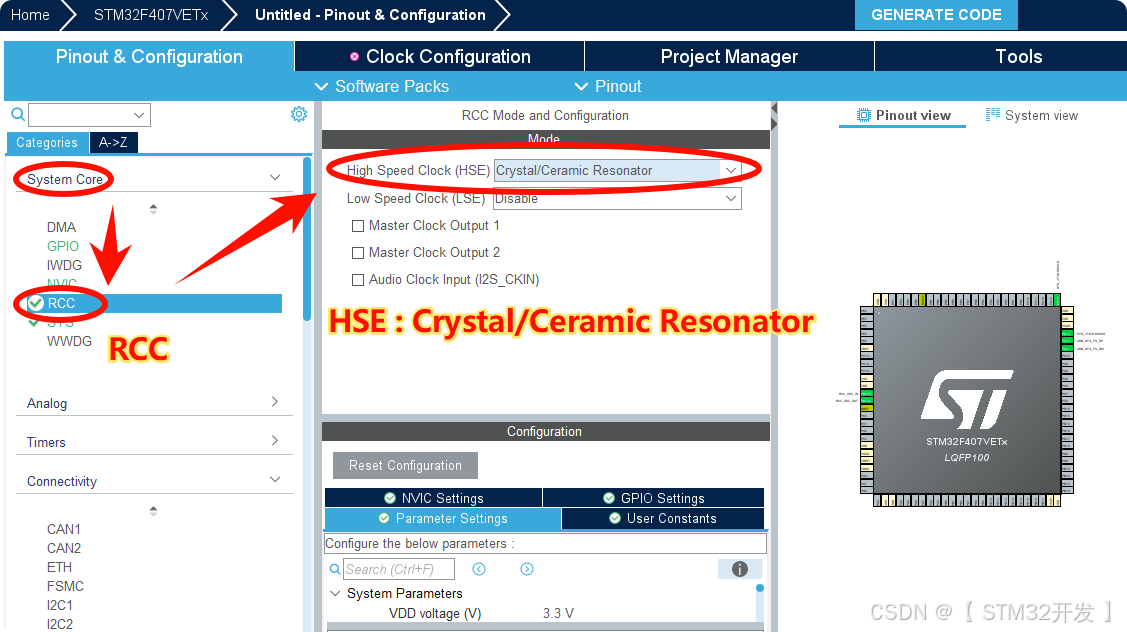Click Untitled - Pinout & Configuration breadcrumb
Viewport: 1127px width, 632px height.
click(x=370, y=14)
